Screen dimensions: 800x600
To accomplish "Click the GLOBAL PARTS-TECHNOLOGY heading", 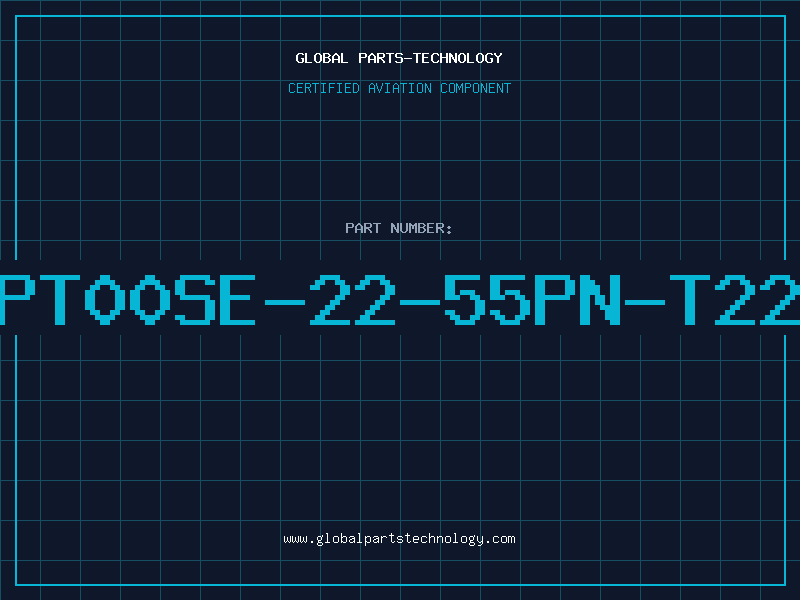I will tap(399, 58).
